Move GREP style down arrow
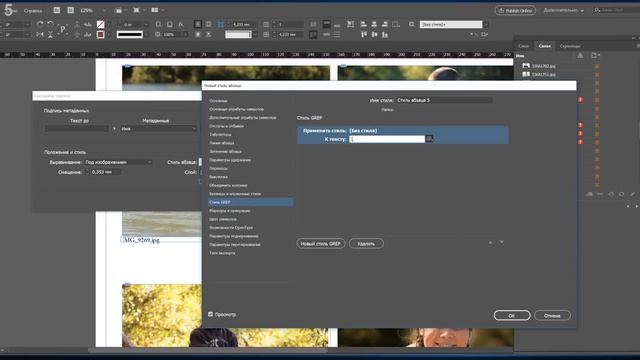Viewport: 640px width, 360px height. click(502, 242)
